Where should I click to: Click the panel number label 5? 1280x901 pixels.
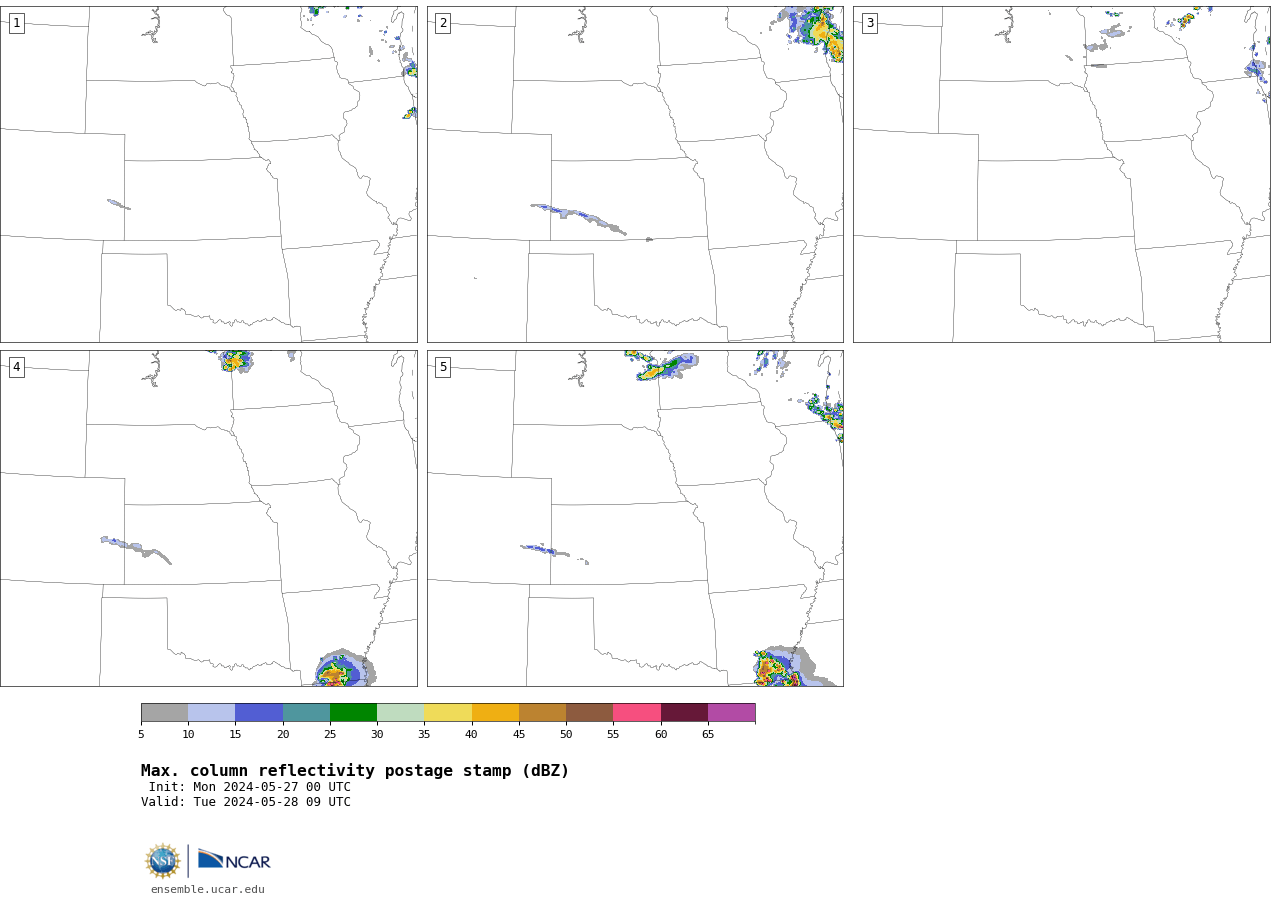443,367
